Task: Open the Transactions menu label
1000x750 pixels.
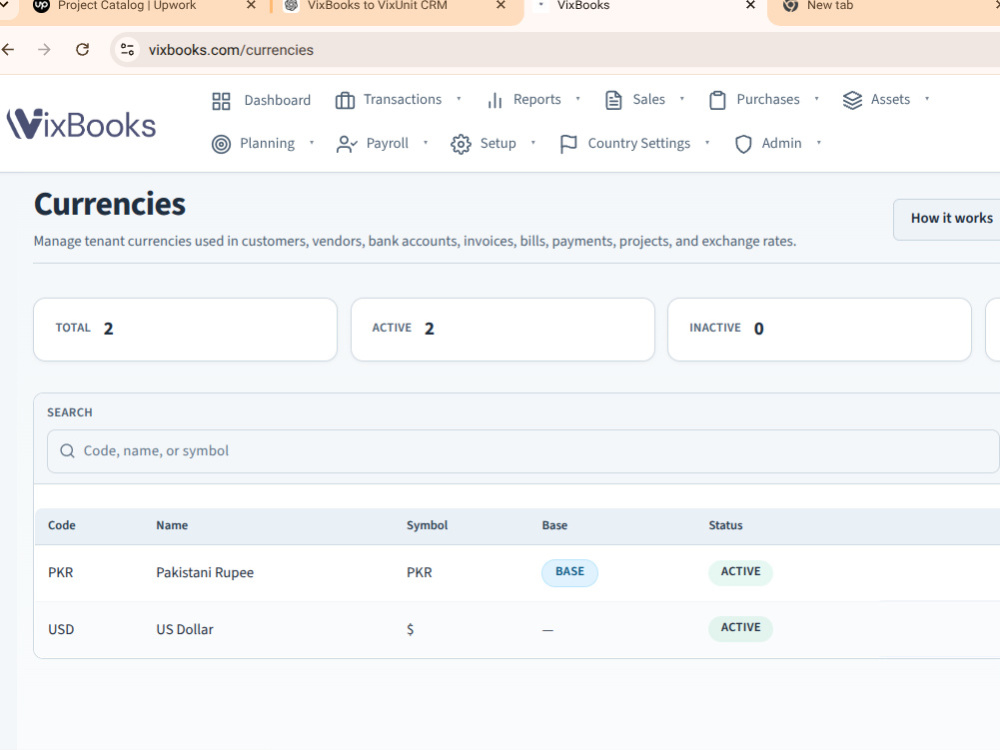Action: pos(402,99)
